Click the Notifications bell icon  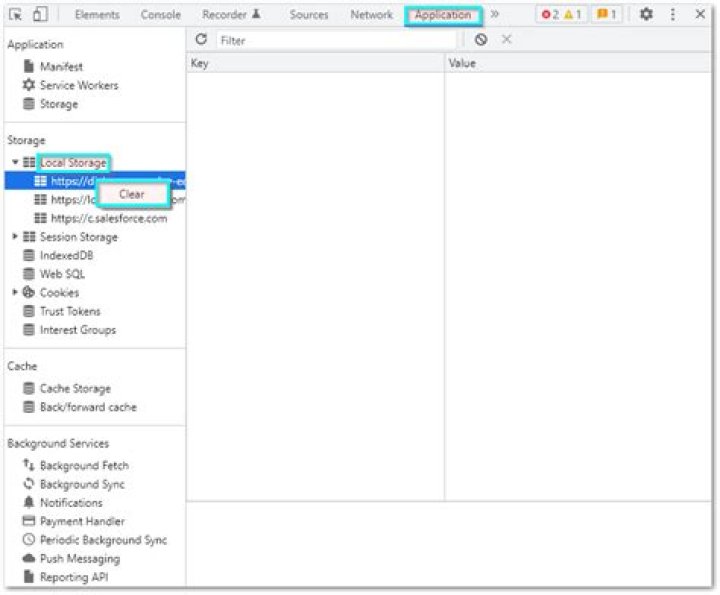[x=29, y=502]
